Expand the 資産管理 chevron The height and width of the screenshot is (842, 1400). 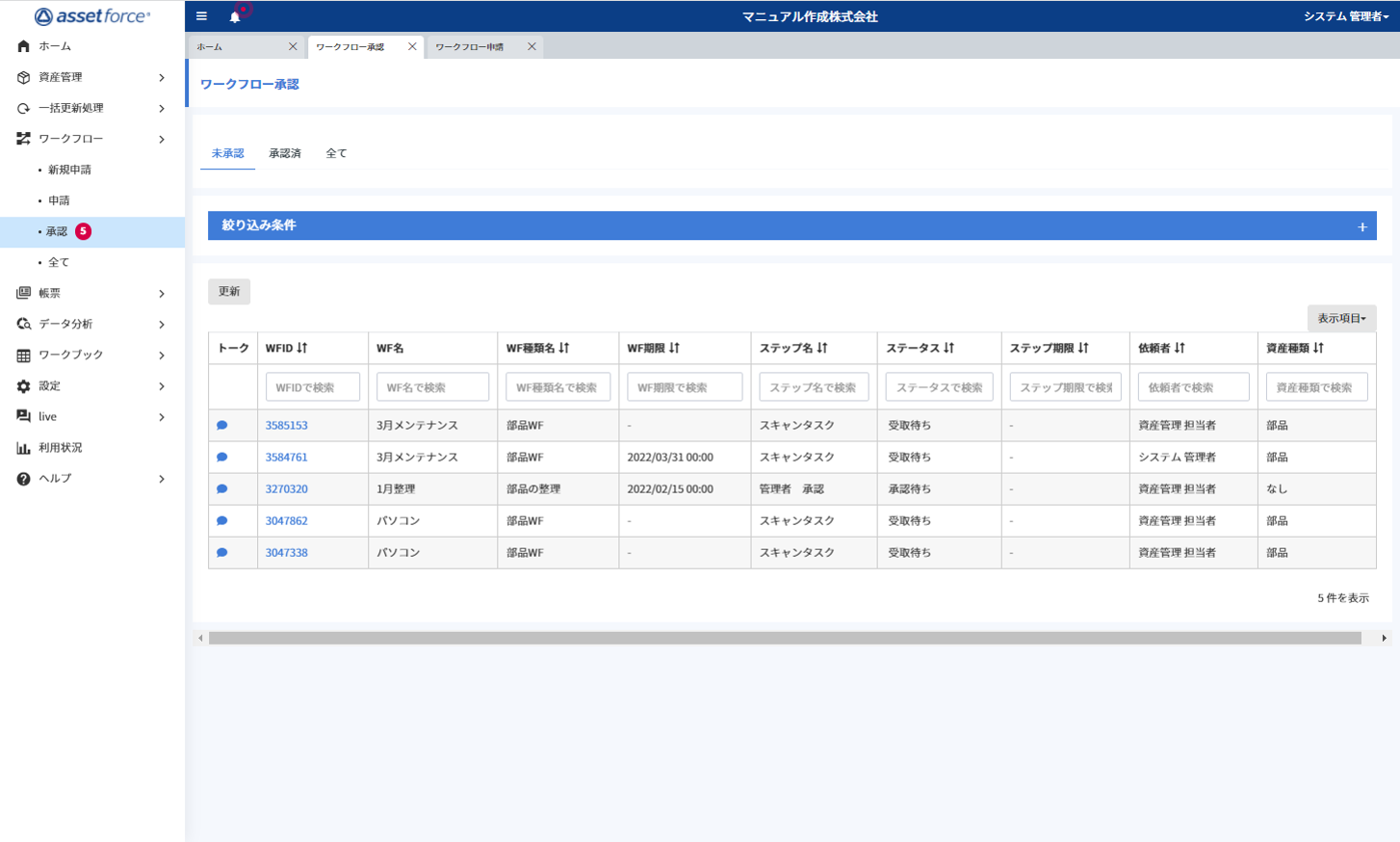162,77
